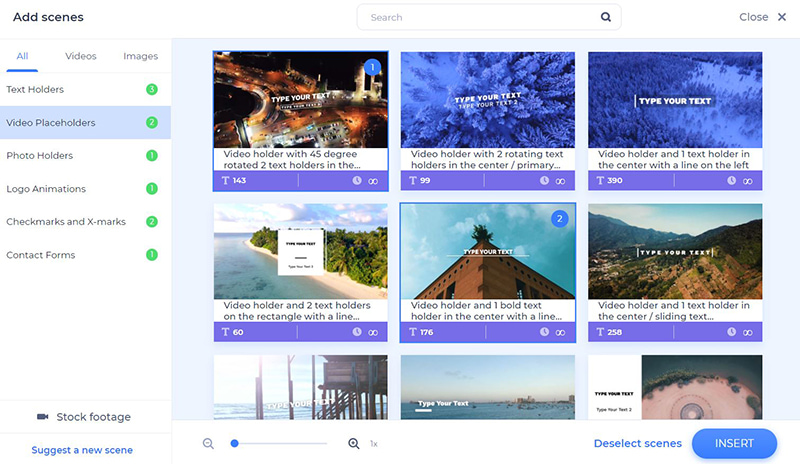800x464 pixels.
Task: Click the T 60 character count
Action: [x=232, y=332]
